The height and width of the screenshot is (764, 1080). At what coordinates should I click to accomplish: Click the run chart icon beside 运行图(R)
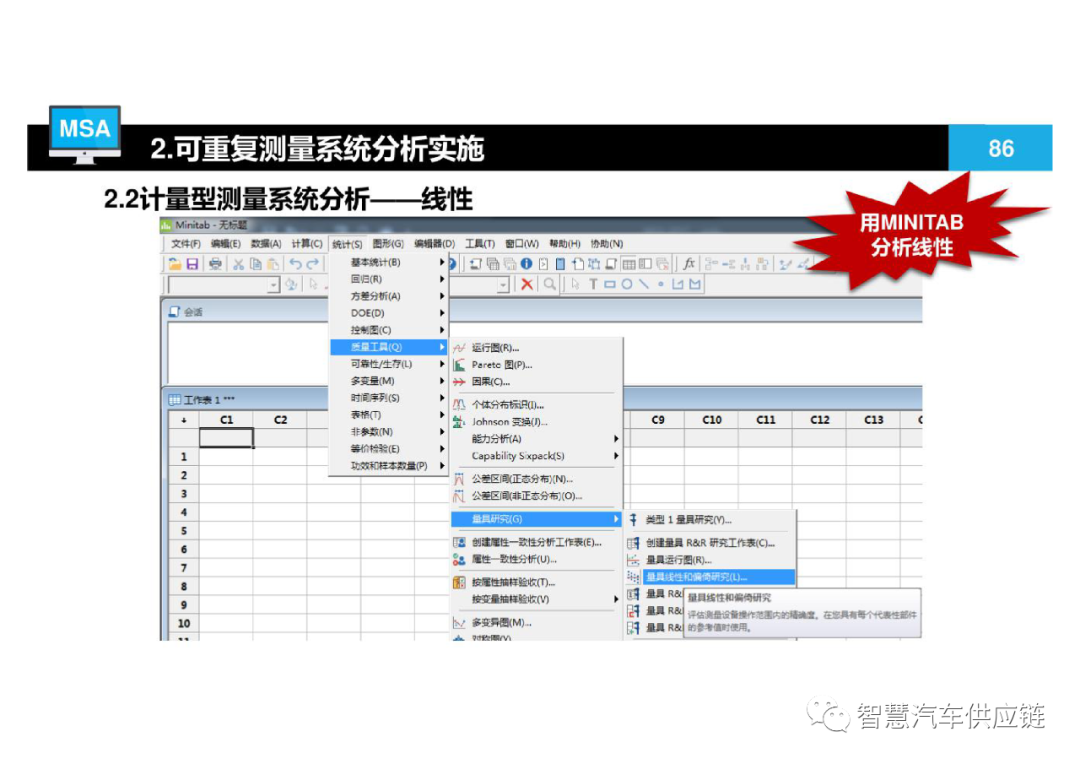pos(459,348)
